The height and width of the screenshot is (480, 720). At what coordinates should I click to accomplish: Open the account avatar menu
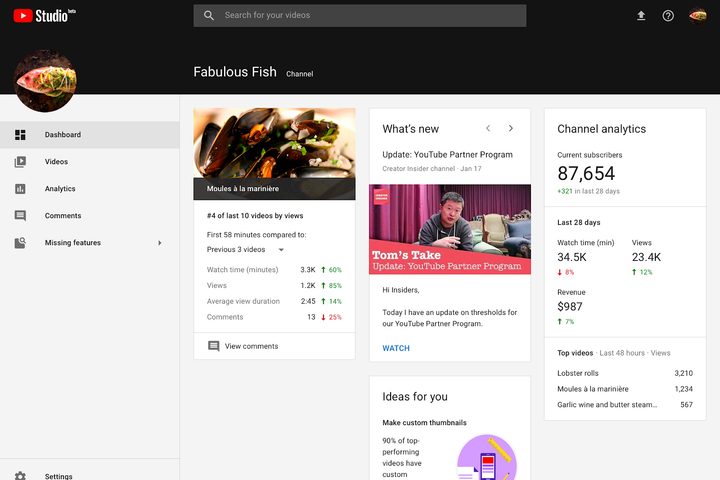click(x=698, y=16)
